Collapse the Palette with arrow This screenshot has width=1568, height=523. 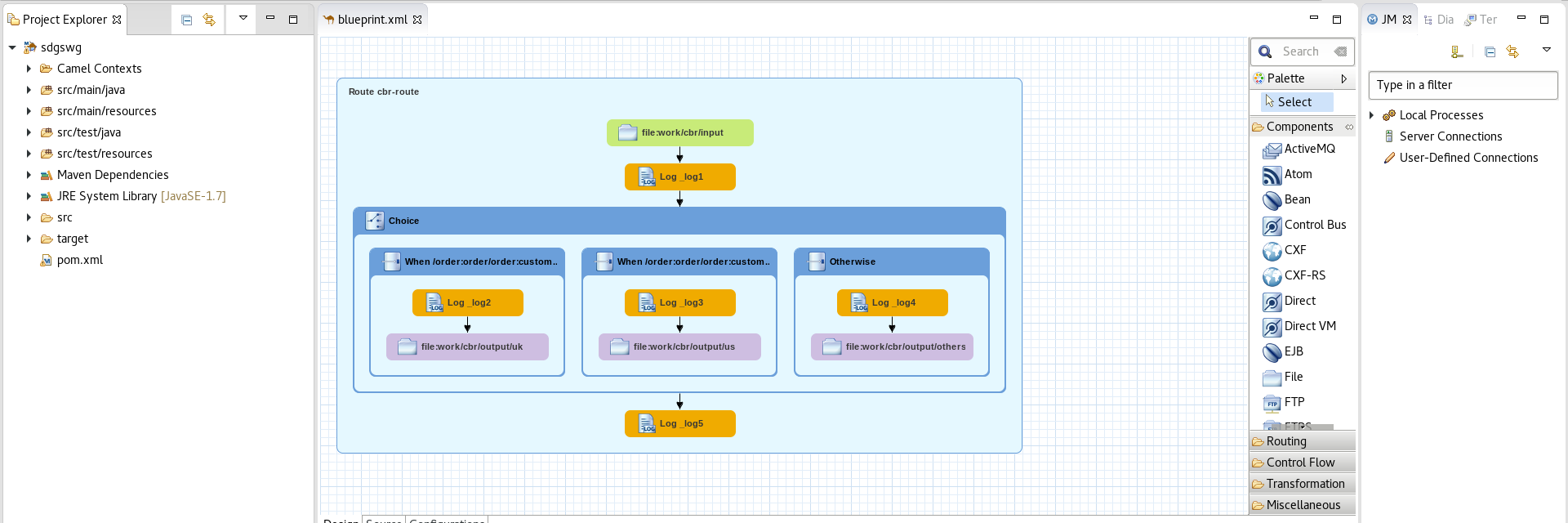(1343, 78)
